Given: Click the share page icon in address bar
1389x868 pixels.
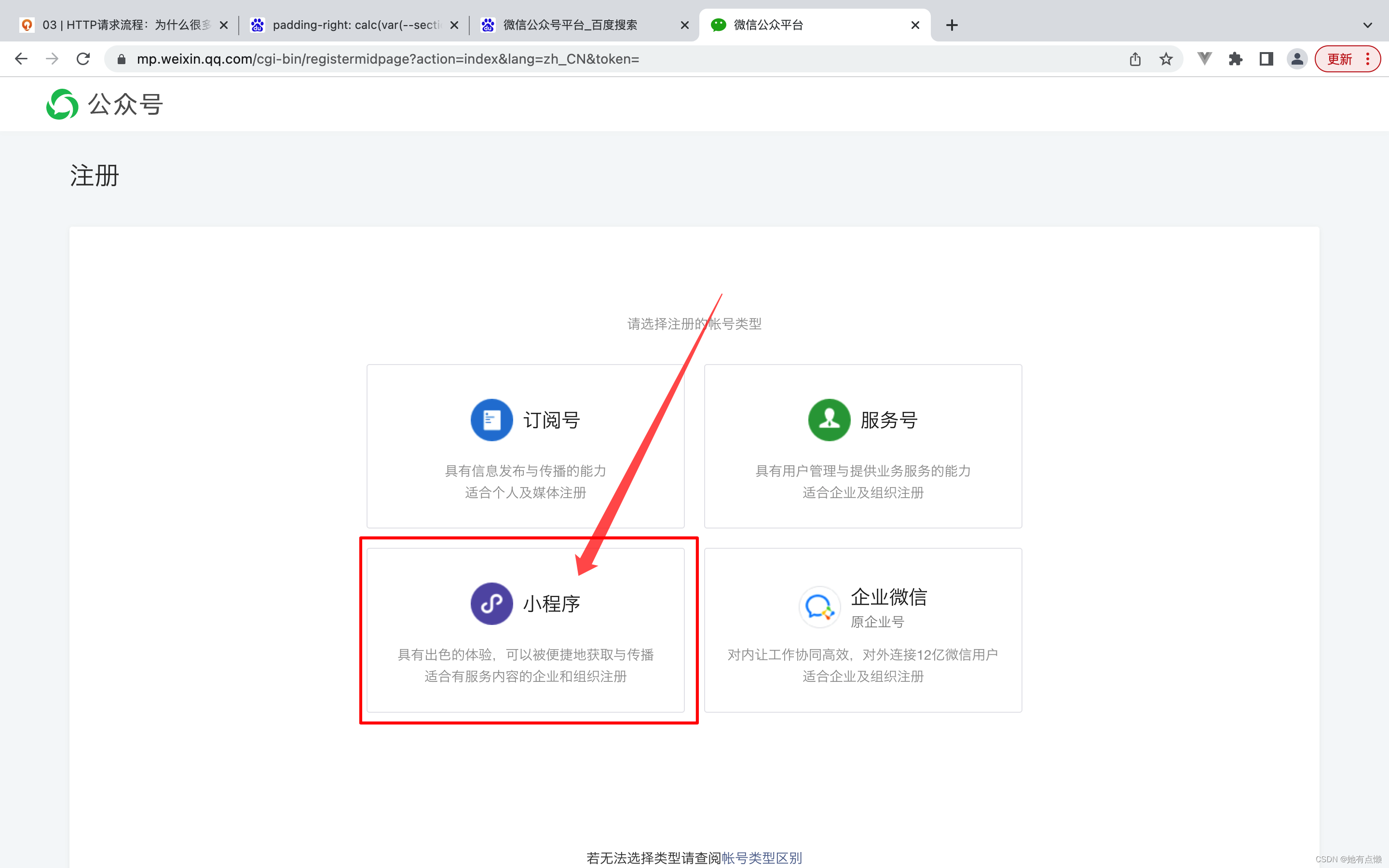Looking at the screenshot, I should [x=1135, y=59].
